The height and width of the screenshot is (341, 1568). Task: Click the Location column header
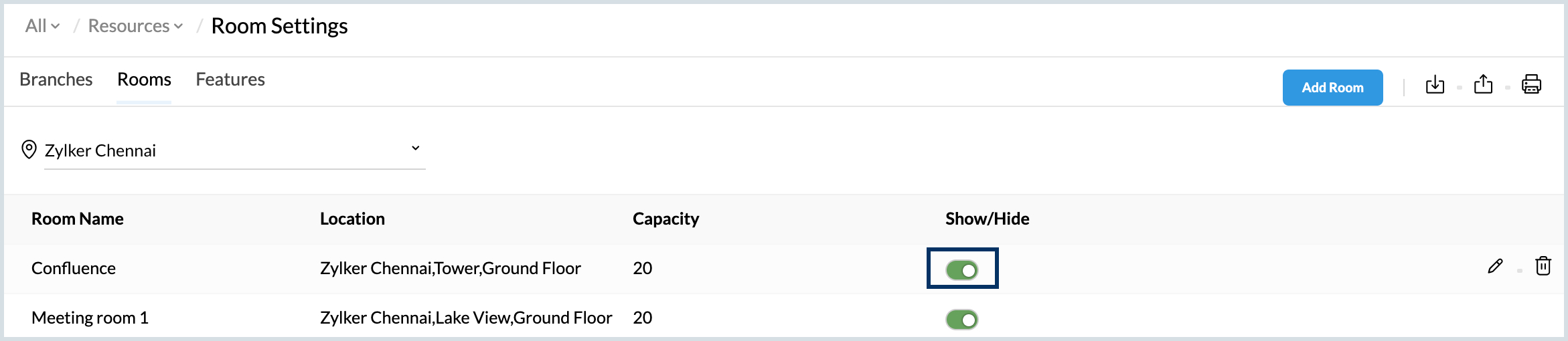352,219
